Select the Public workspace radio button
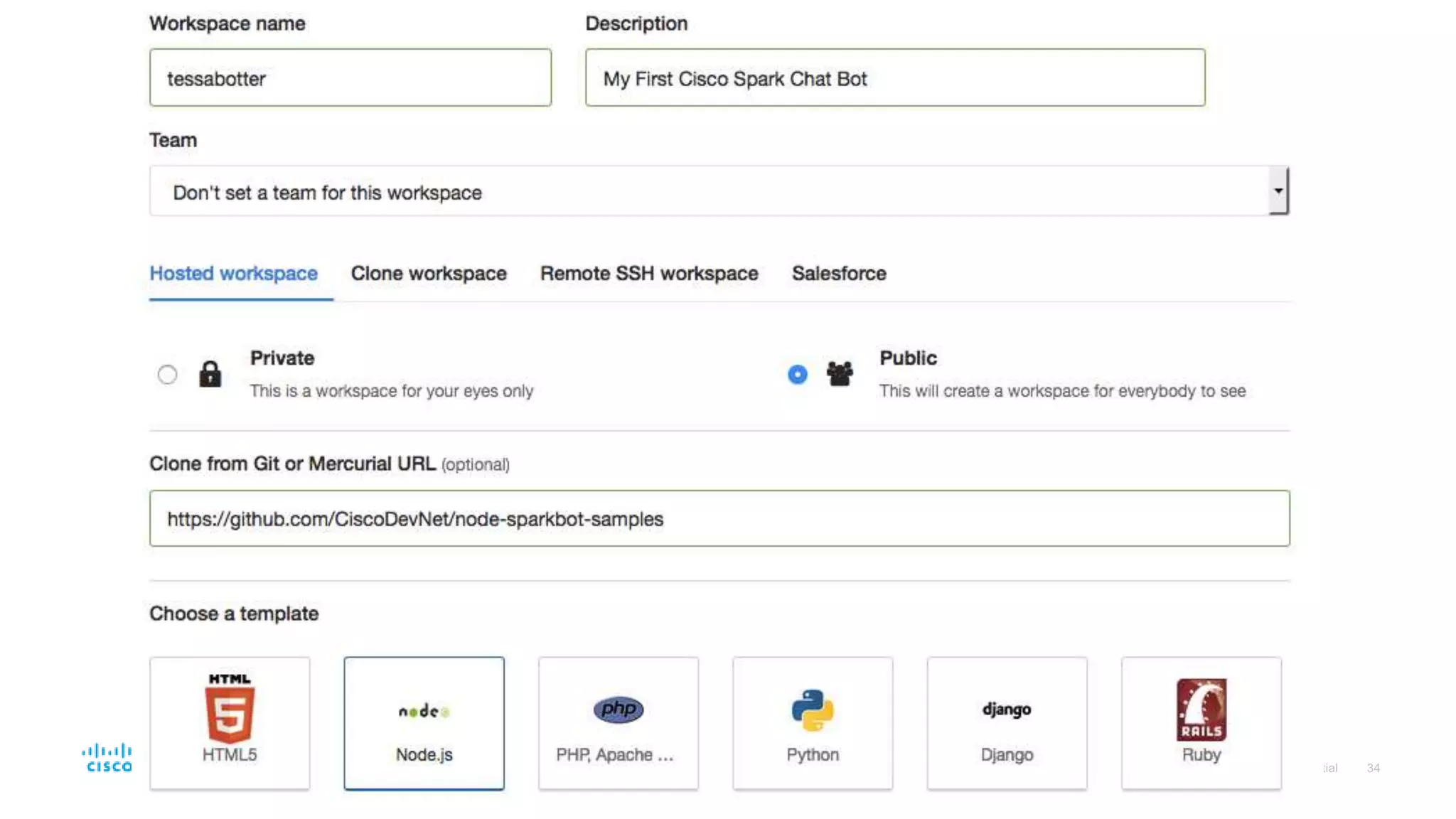The width and height of the screenshot is (1456, 819). click(798, 374)
